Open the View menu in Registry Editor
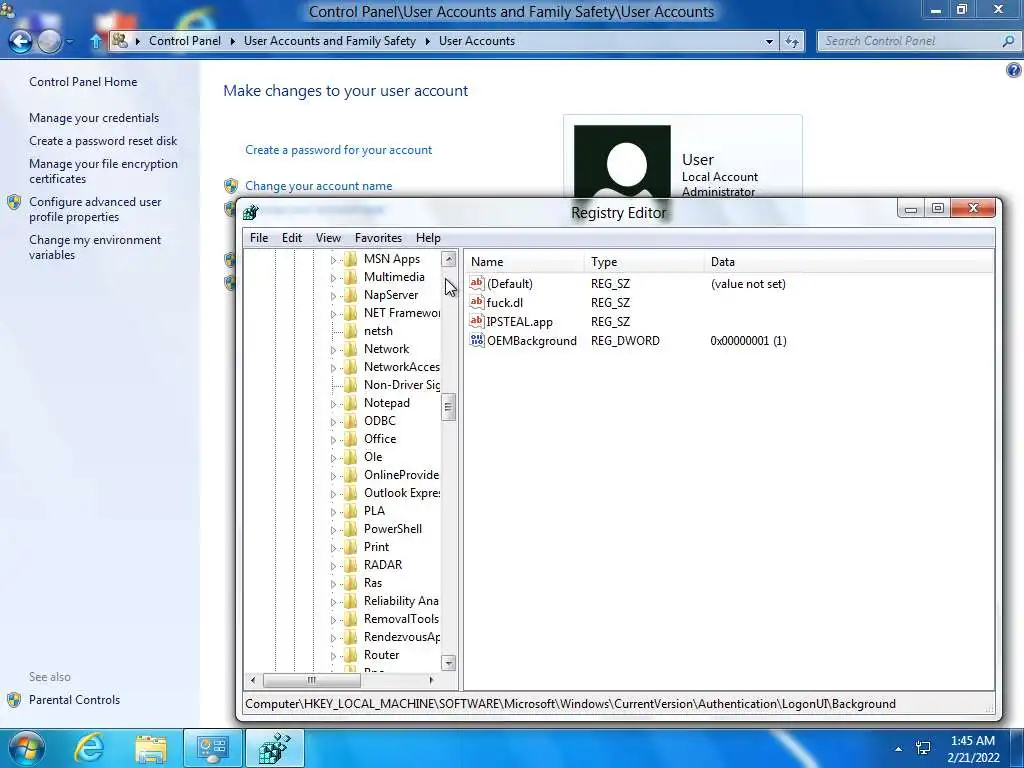Image resolution: width=1024 pixels, height=768 pixels. (x=328, y=238)
